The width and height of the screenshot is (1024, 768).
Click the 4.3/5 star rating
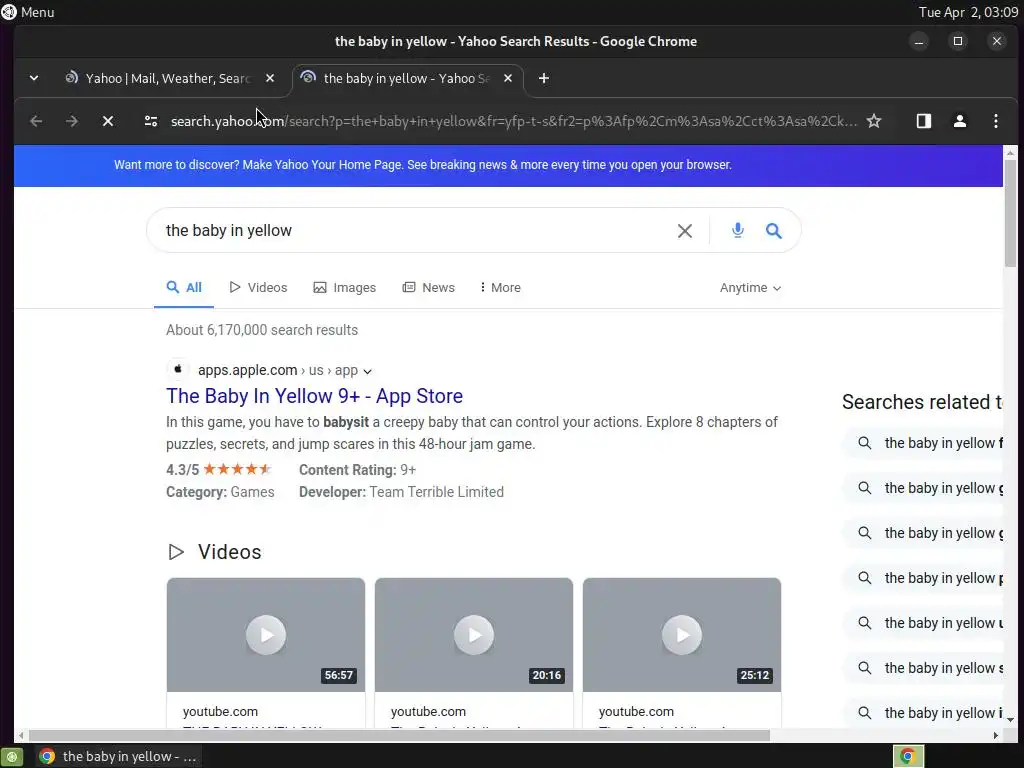pyautogui.click(x=218, y=470)
